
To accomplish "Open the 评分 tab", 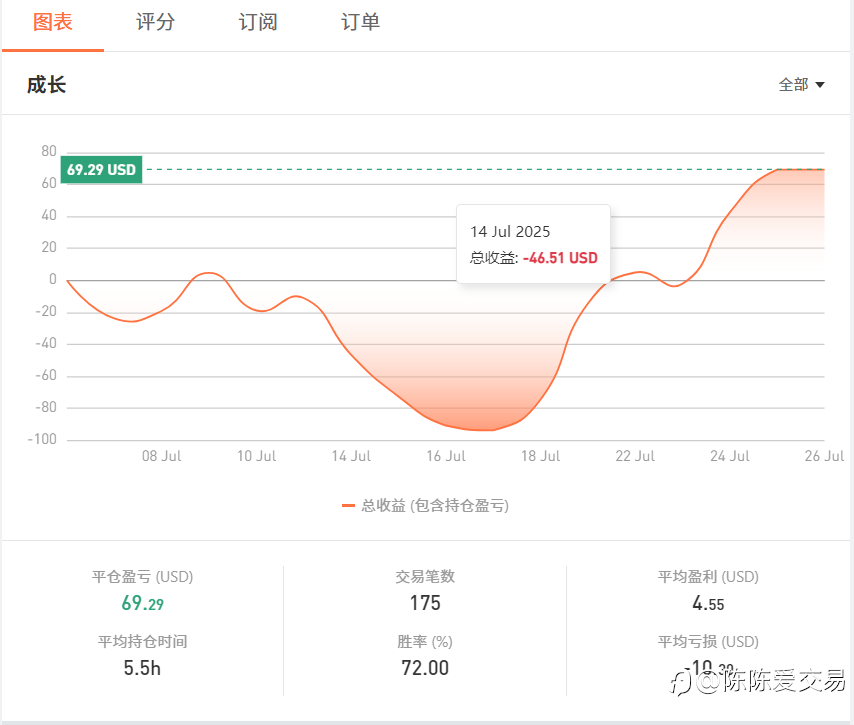I will click(155, 22).
